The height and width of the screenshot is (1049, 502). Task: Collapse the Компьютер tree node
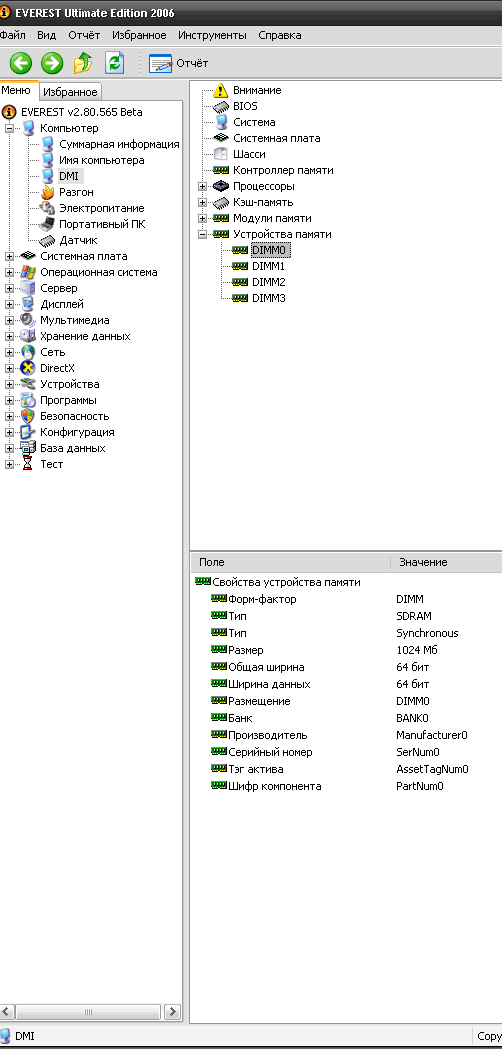[x=9, y=128]
